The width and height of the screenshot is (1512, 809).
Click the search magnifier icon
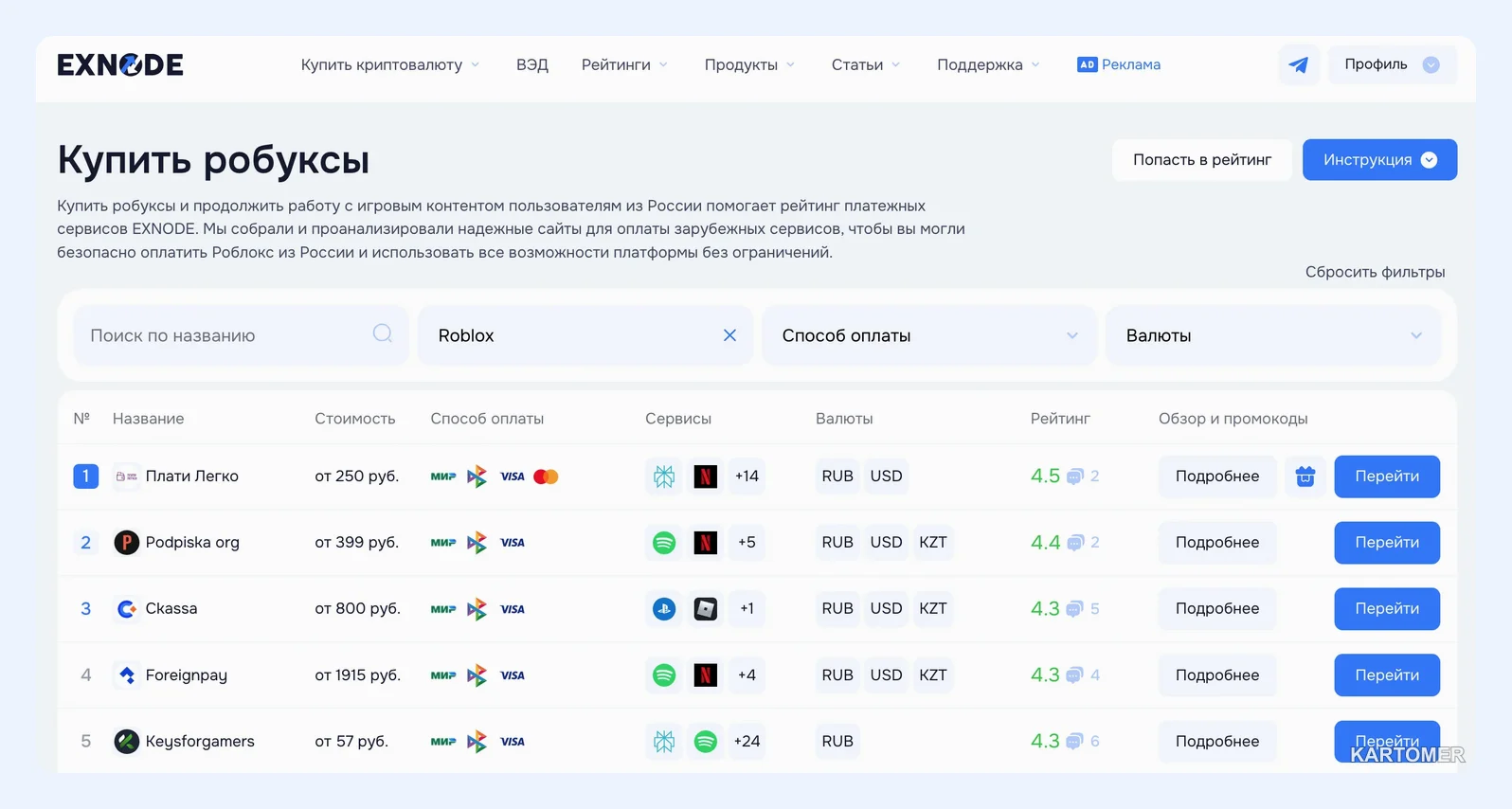(383, 333)
